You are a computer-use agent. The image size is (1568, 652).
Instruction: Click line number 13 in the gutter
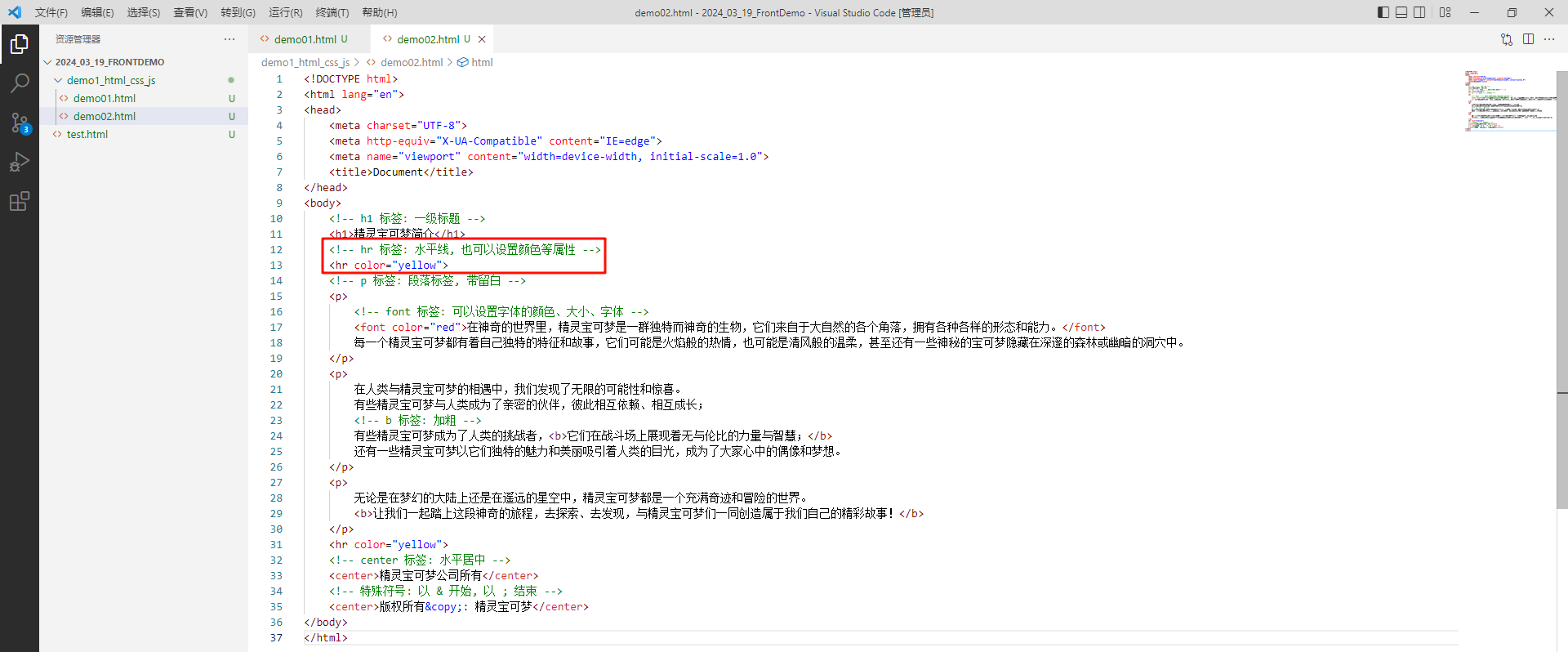point(276,266)
